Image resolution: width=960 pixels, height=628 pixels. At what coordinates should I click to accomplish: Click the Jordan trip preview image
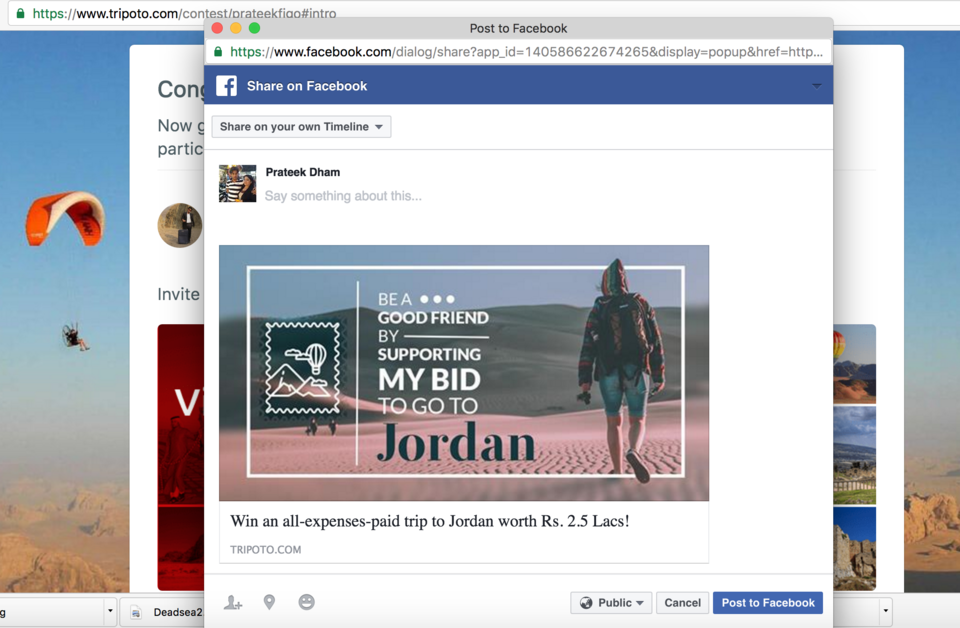click(x=464, y=373)
